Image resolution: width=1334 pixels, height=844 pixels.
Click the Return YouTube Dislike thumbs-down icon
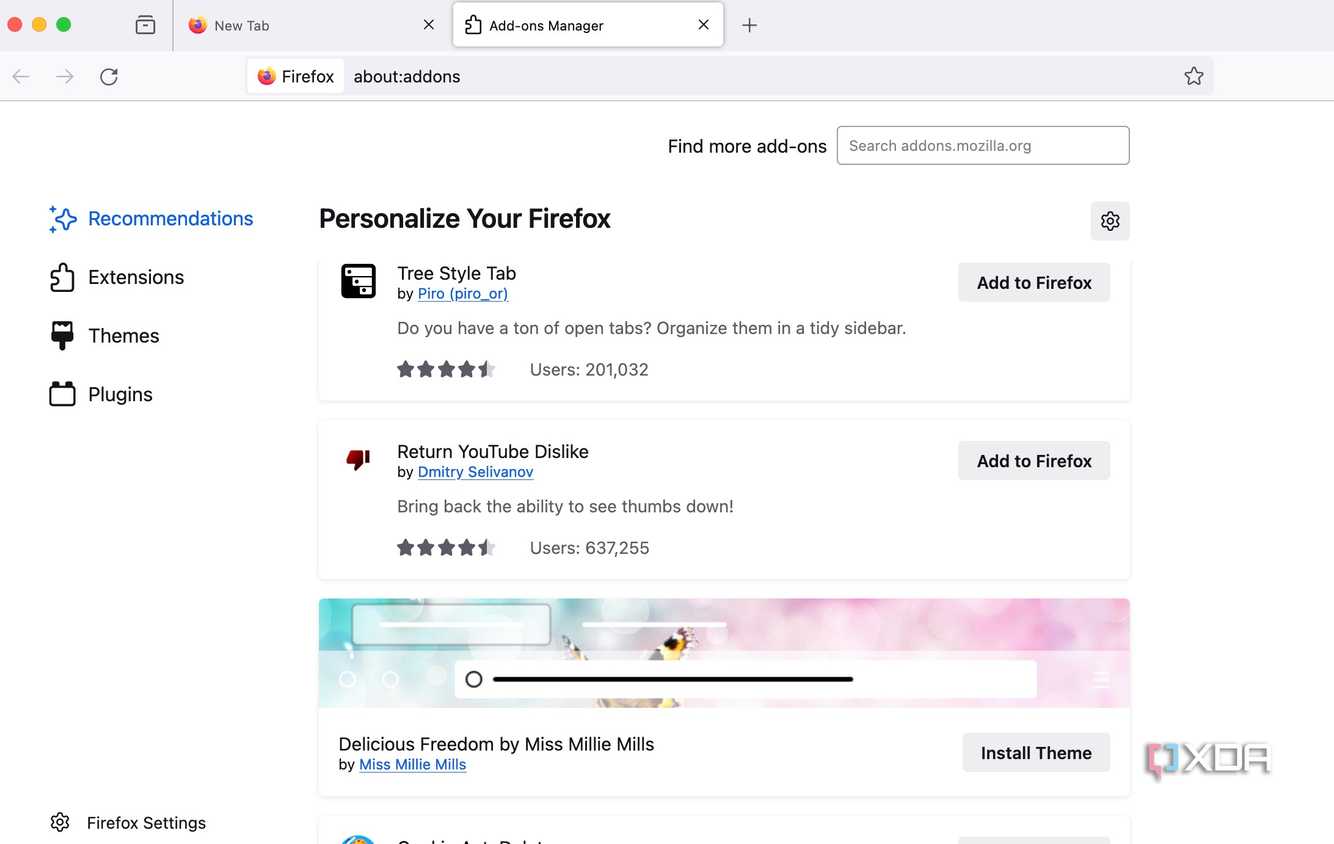[358, 459]
